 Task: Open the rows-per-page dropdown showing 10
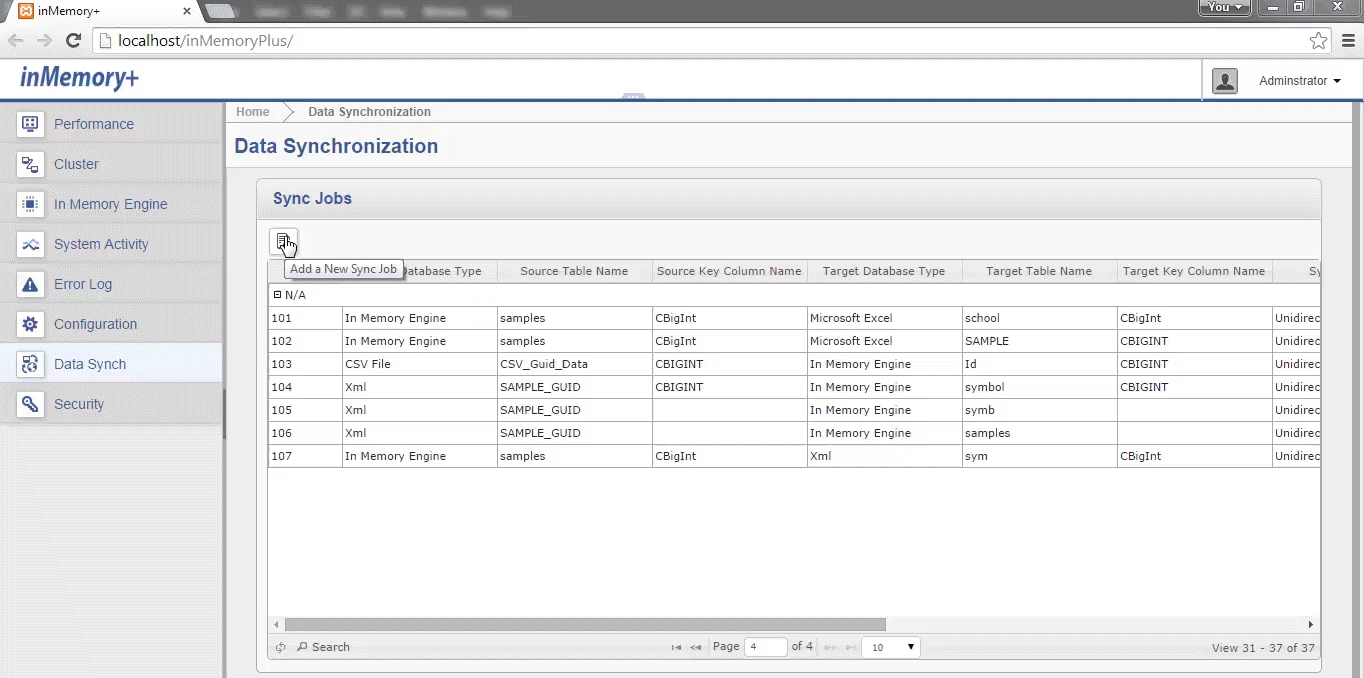point(891,647)
